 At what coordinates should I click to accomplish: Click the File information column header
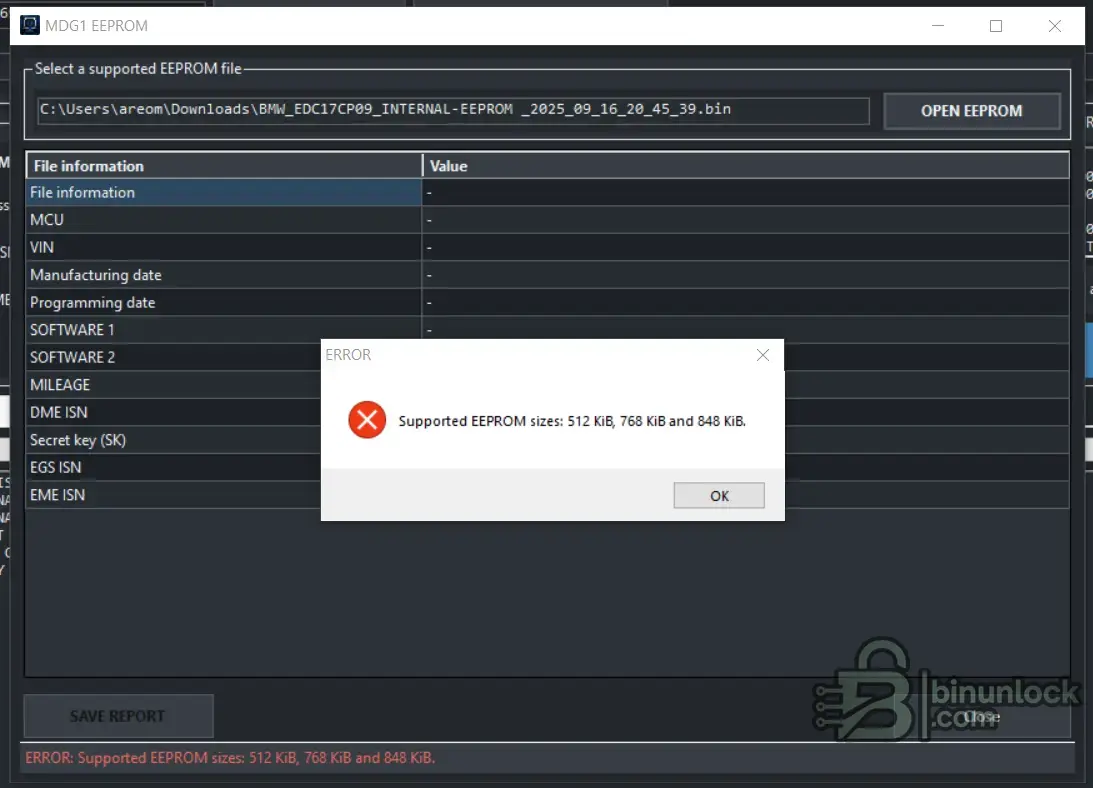224,166
